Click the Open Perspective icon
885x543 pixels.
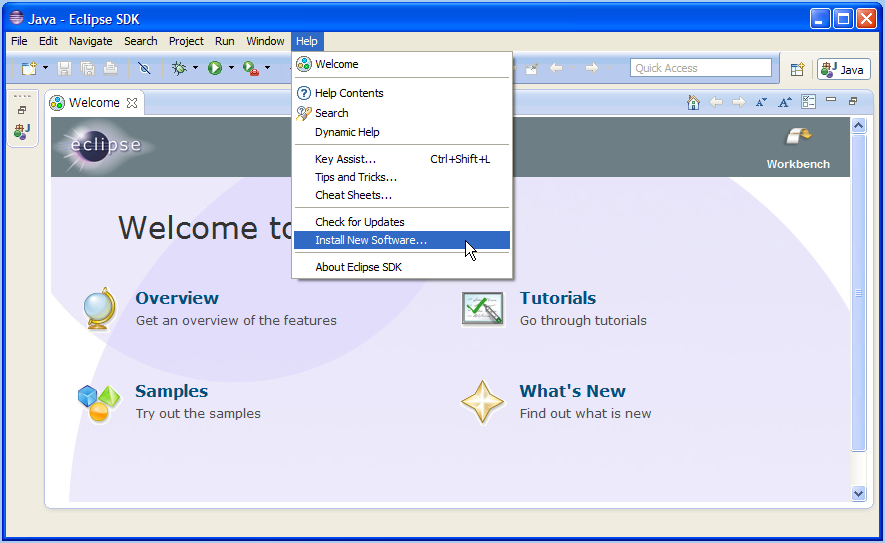(797, 69)
